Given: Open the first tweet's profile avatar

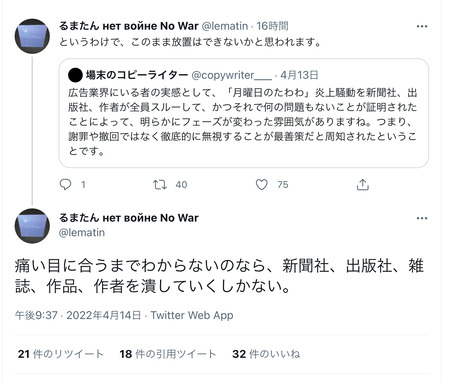Looking at the screenshot, I should [32, 36].
